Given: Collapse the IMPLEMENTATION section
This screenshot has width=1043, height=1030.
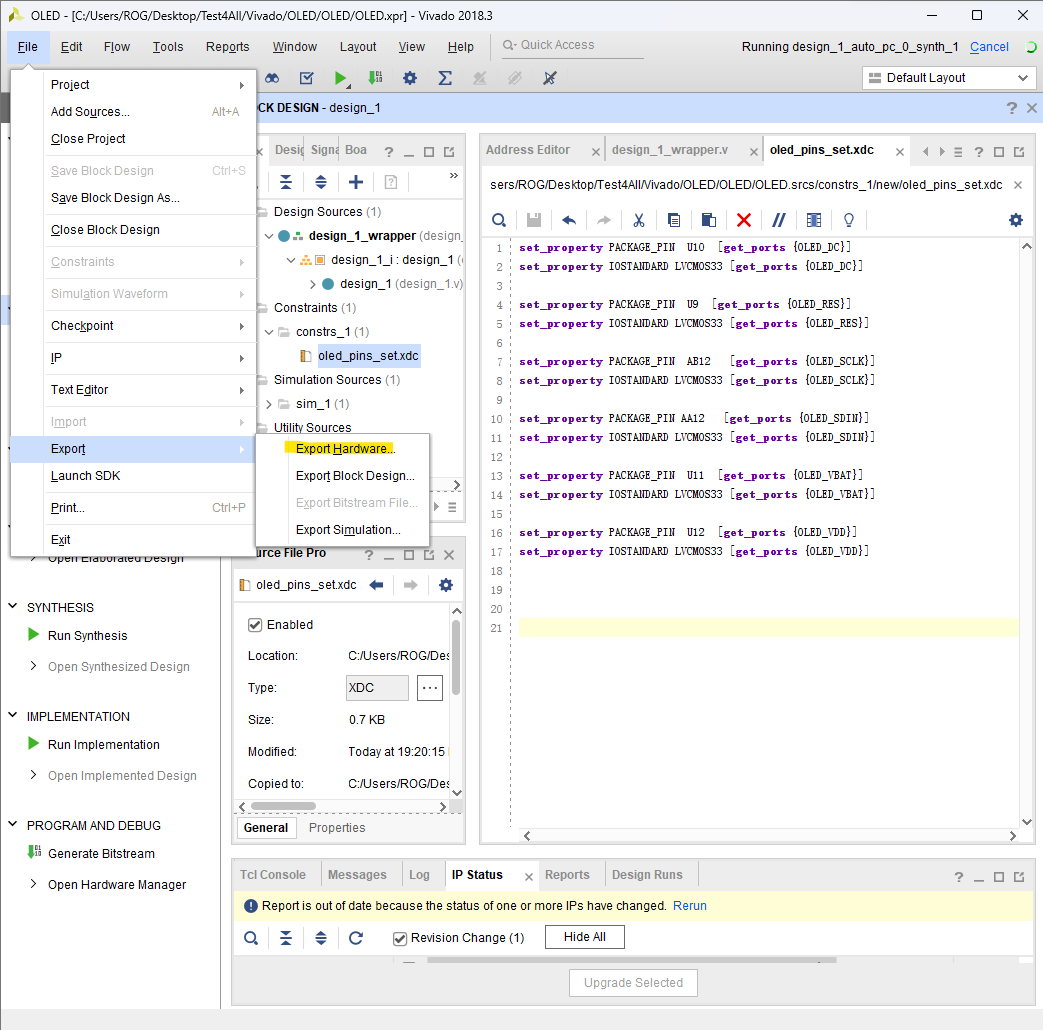Looking at the screenshot, I should point(13,715).
